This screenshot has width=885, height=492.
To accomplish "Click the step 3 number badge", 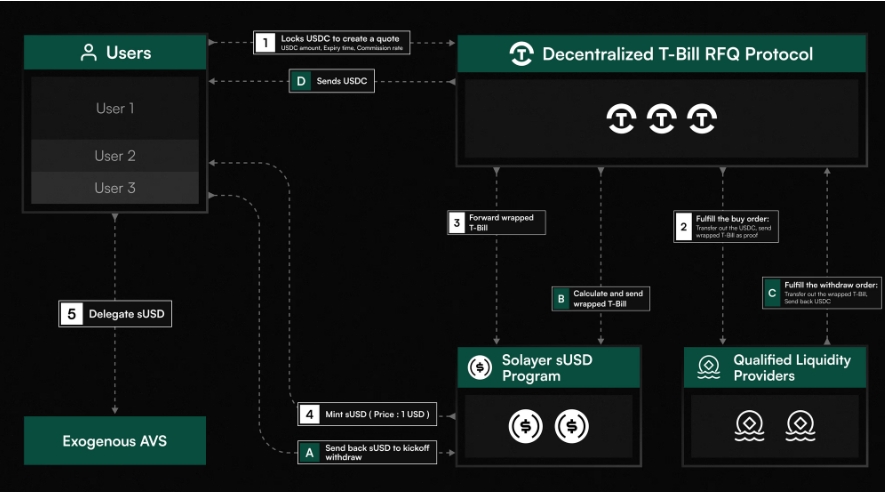I will click(x=457, y=223).
